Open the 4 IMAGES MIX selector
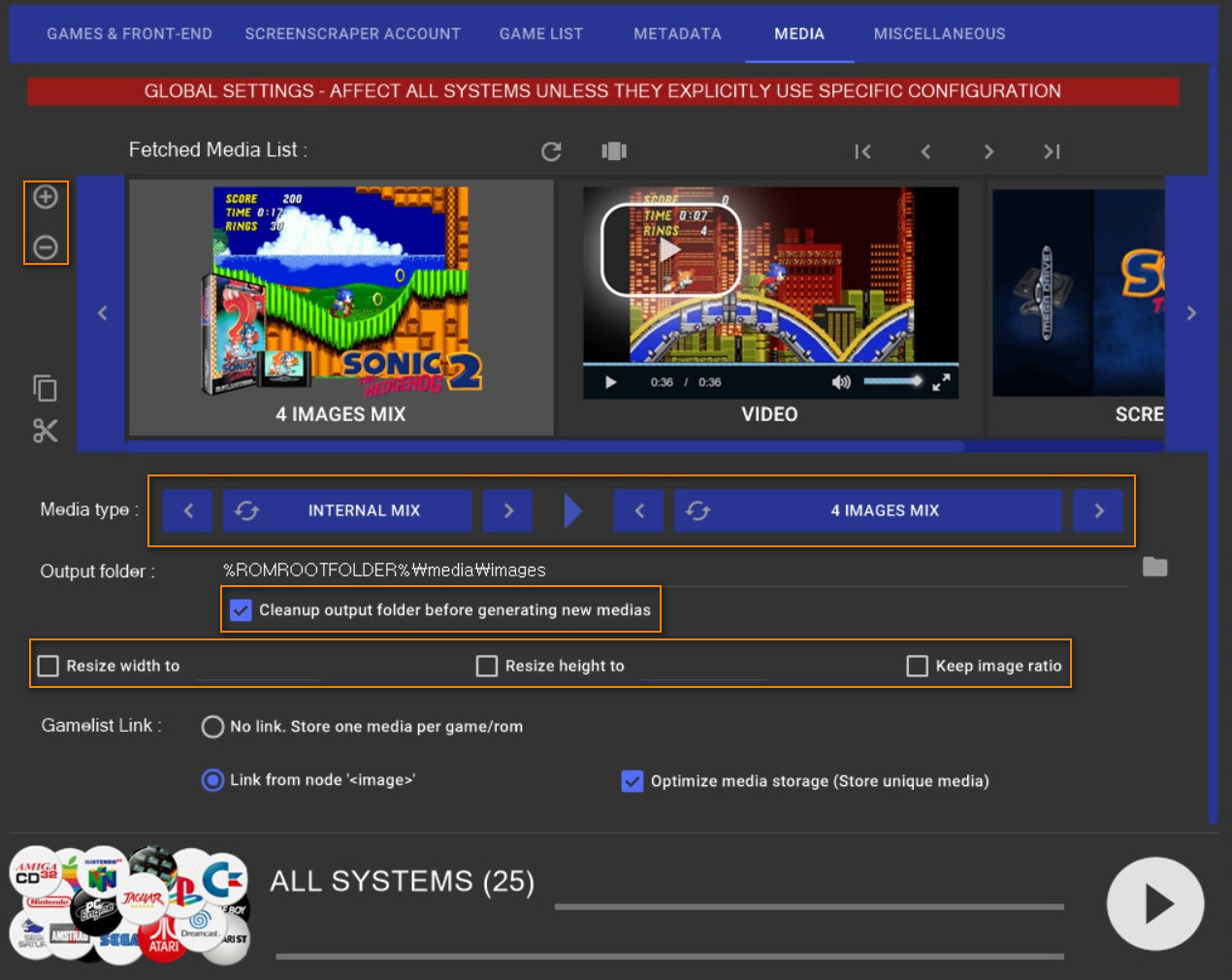 click(868, 510)
